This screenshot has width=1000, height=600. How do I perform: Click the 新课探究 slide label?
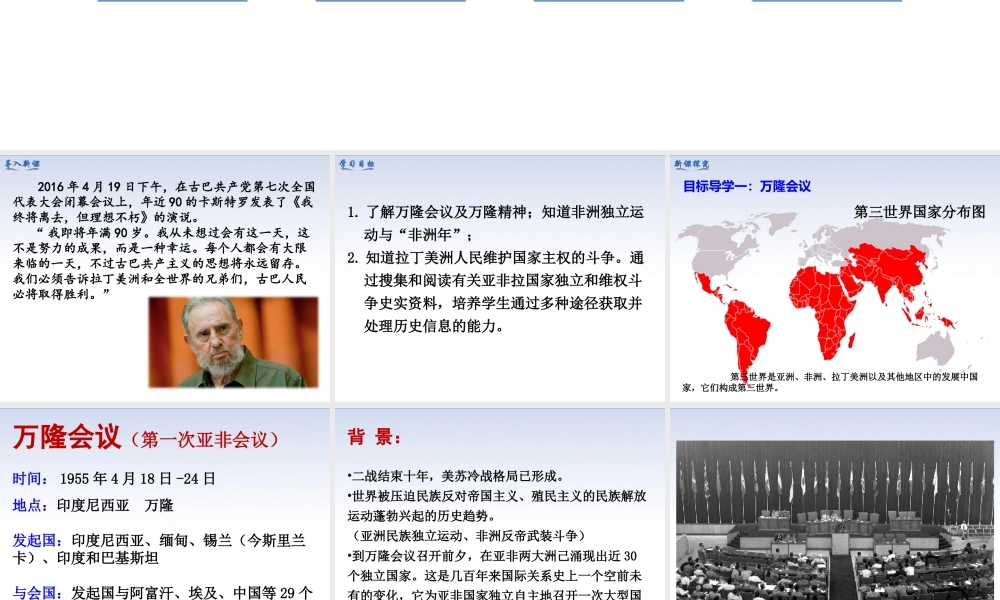pos(692,163)
